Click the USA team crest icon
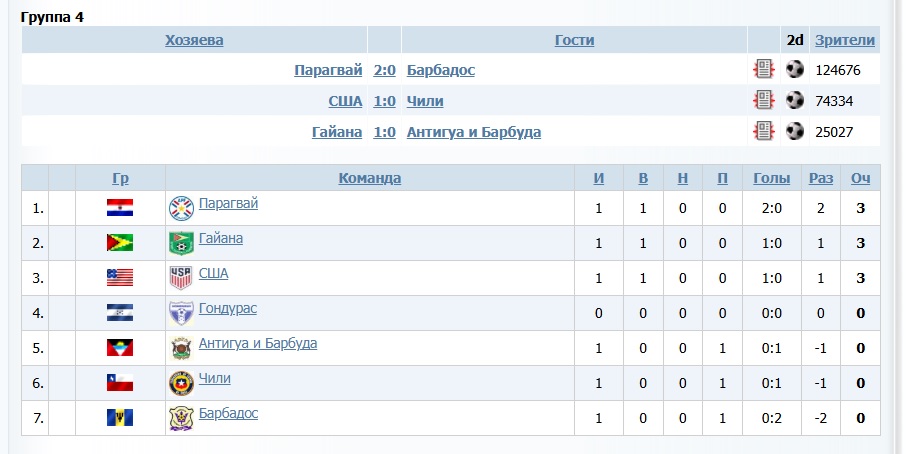 pos(181,278)
